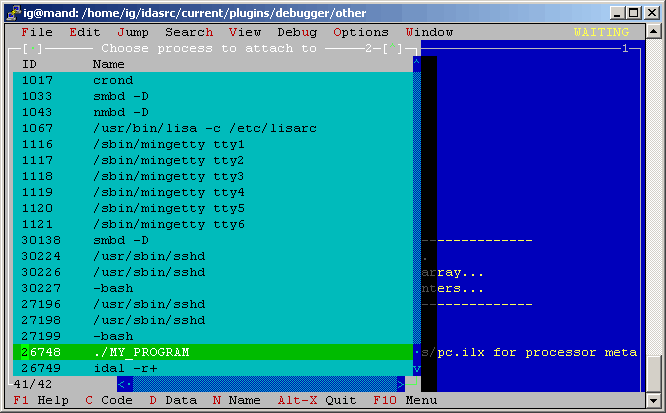Click the horizontal scrollbar left arrow
The image size is (666, 413).
pyautogui.click(x=125, y=384)
